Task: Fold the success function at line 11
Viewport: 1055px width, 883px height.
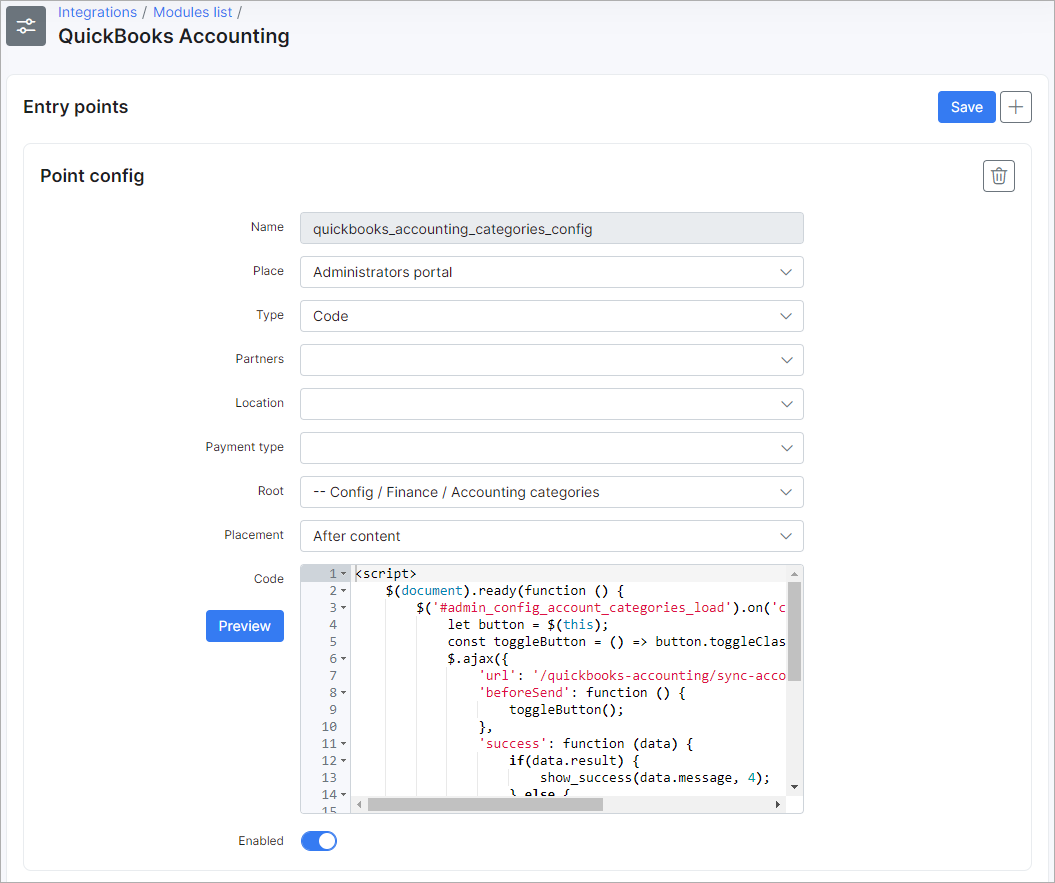Action: [344, 744]
